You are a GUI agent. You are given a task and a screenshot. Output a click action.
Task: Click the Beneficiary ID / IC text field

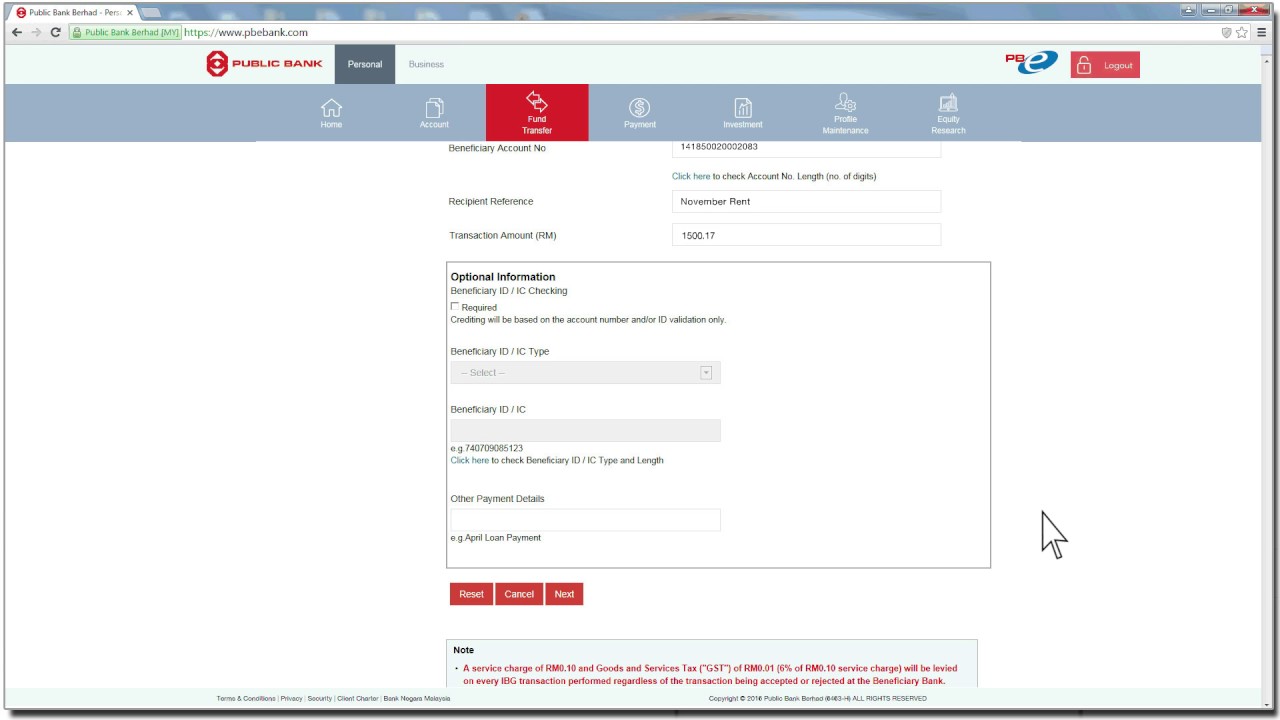click(x=585, y=431)
